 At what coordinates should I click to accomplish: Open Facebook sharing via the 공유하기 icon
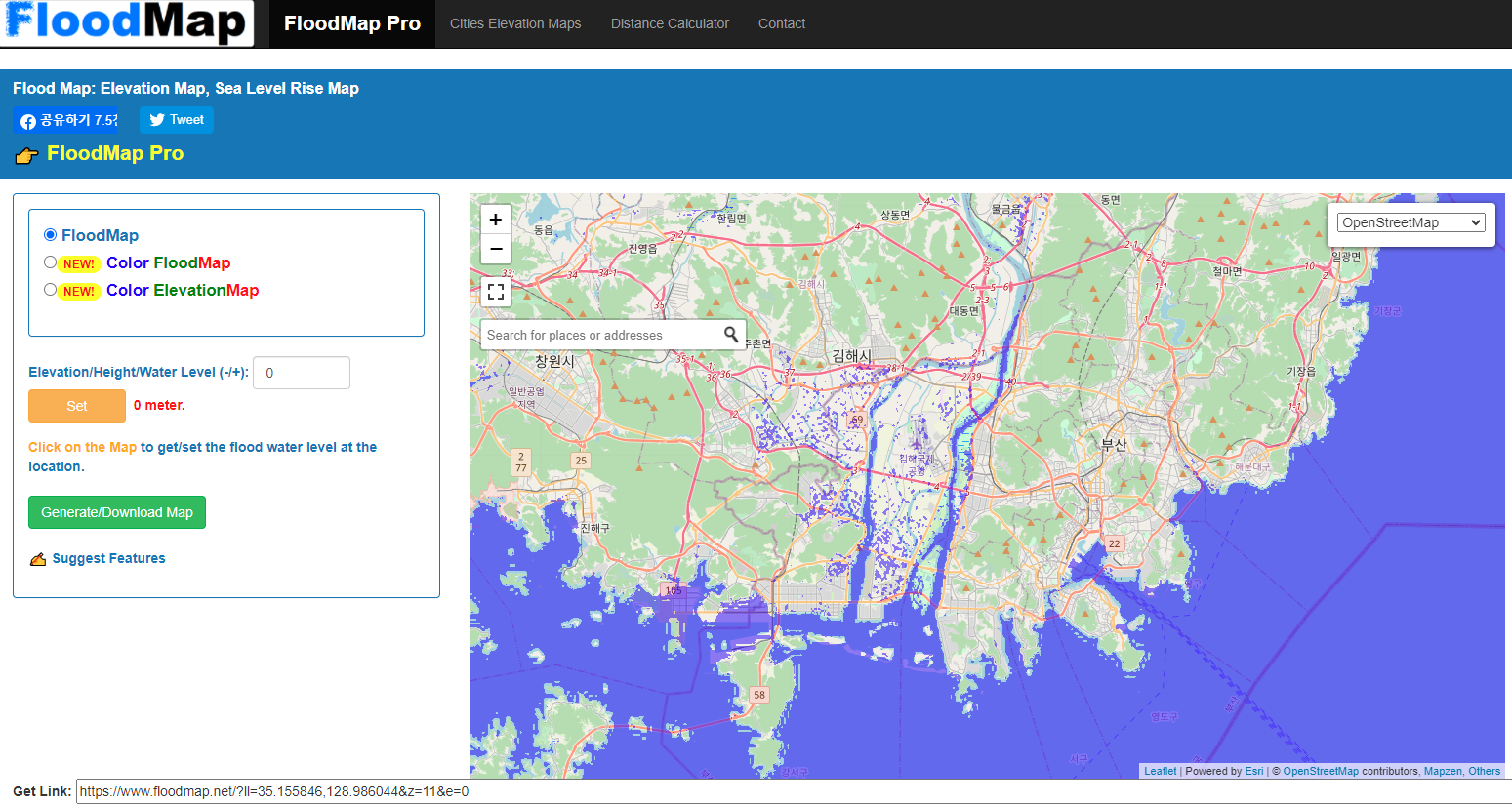pos(29,121)
